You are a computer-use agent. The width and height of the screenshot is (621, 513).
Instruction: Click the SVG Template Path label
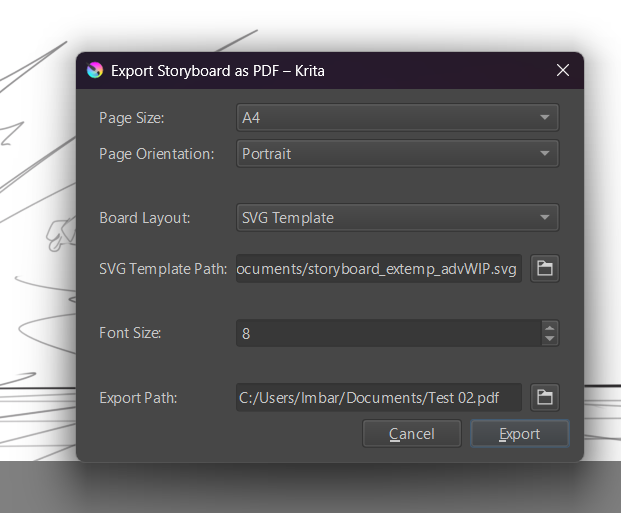(164, 268)
